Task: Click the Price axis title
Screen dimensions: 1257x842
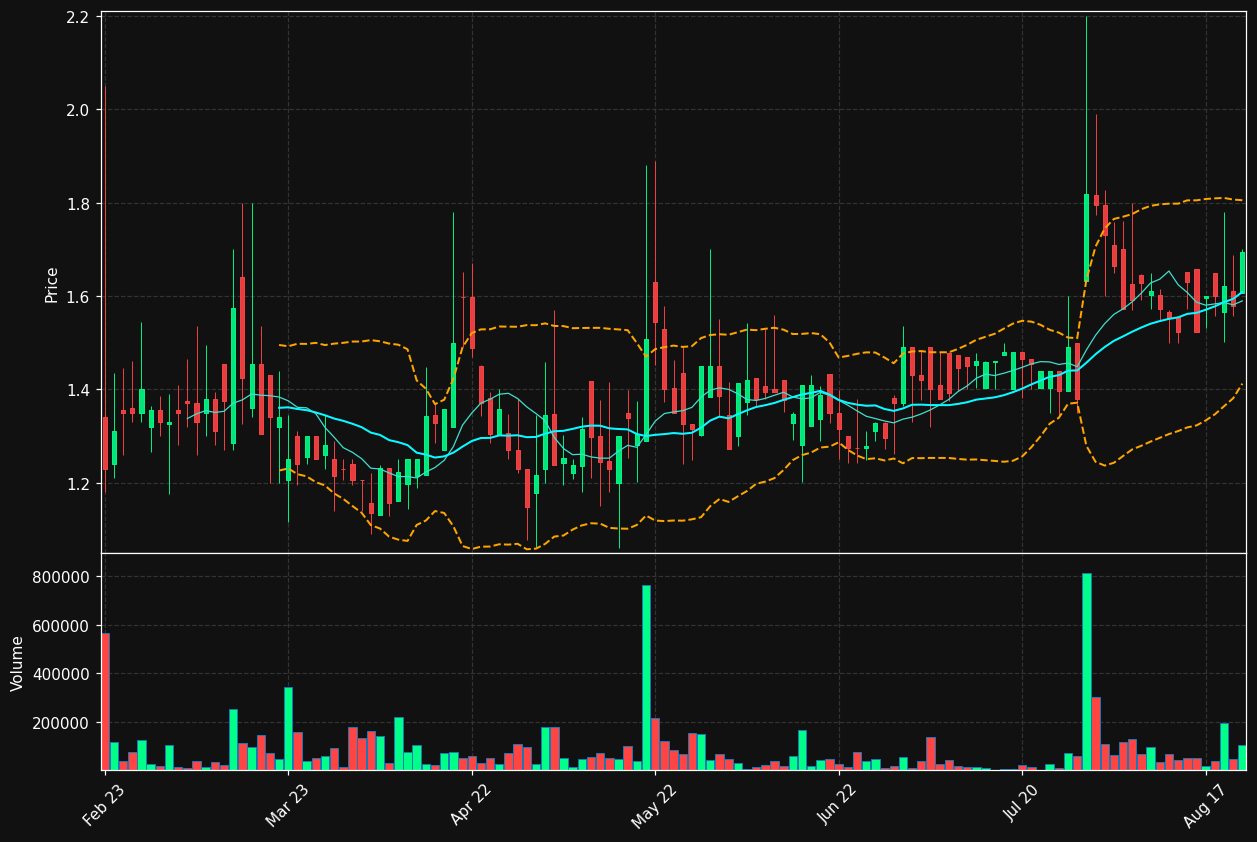Action: click(52, 285)
